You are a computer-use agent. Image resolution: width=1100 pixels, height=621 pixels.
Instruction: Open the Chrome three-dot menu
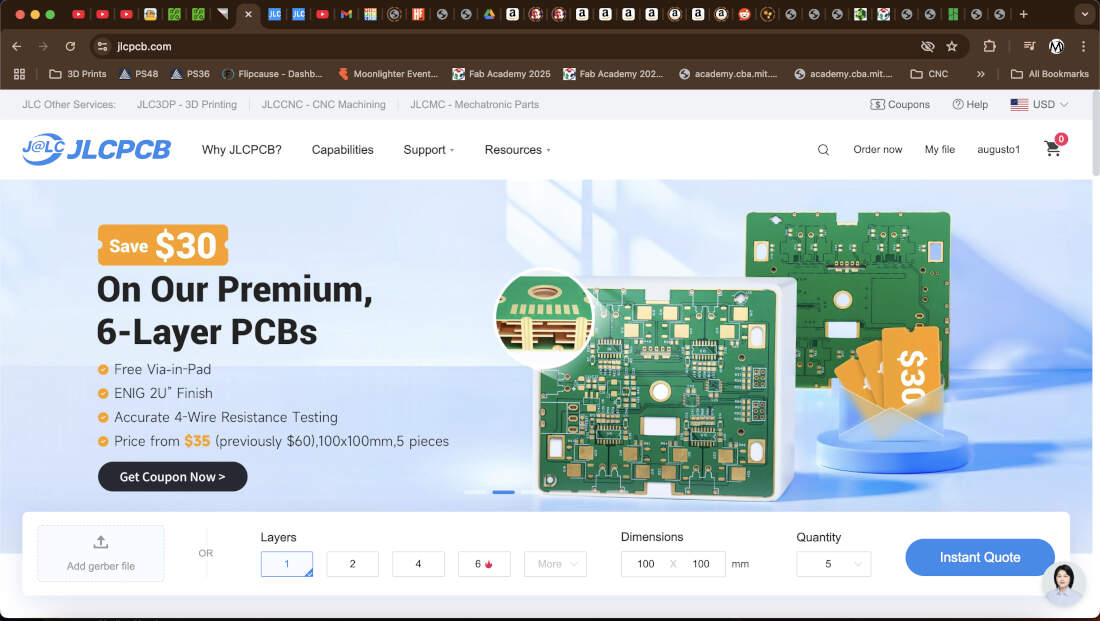[x=1083, y=46]
